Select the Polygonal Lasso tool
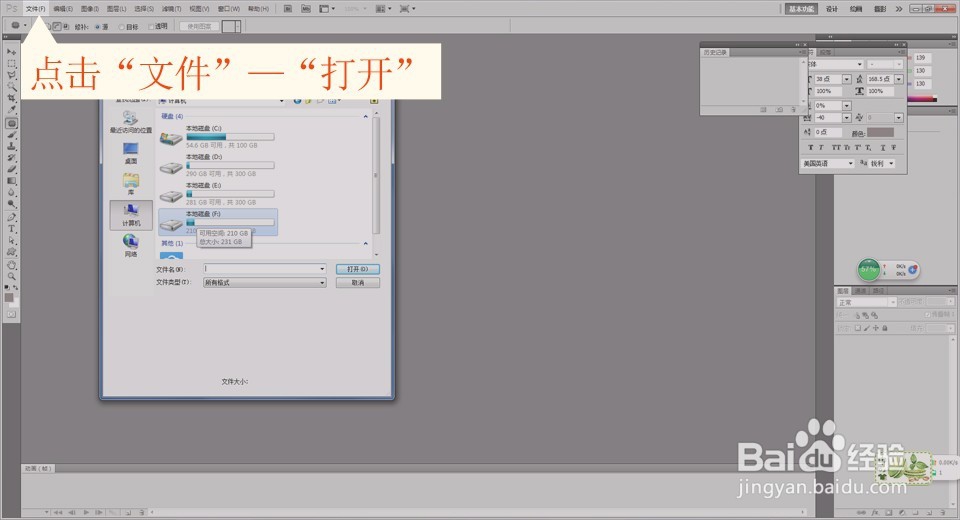 point(11,75)
